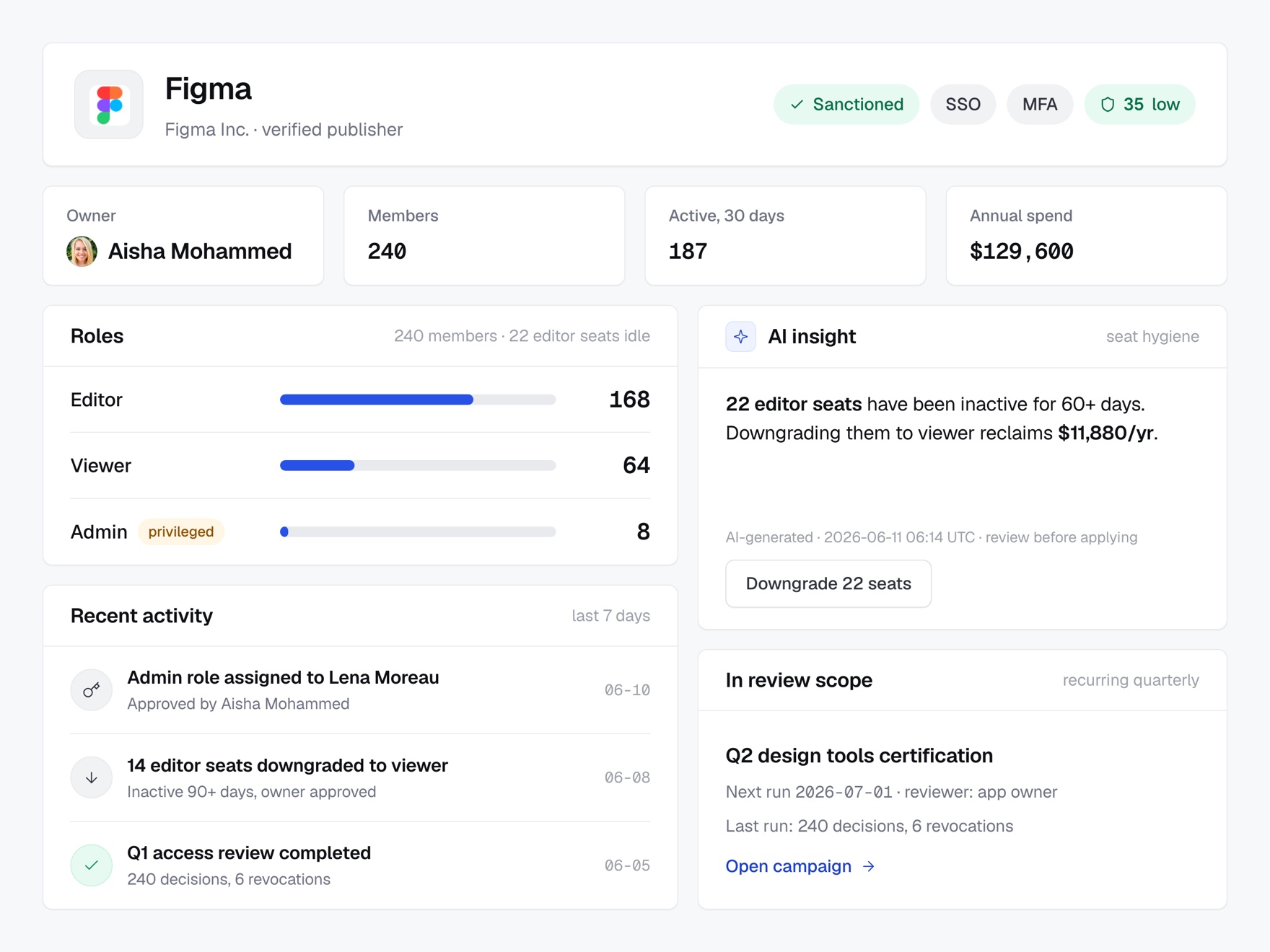Click the 06-10 activity date
This screenshot has height=952, width=1270.
click(x=627, y=690)
